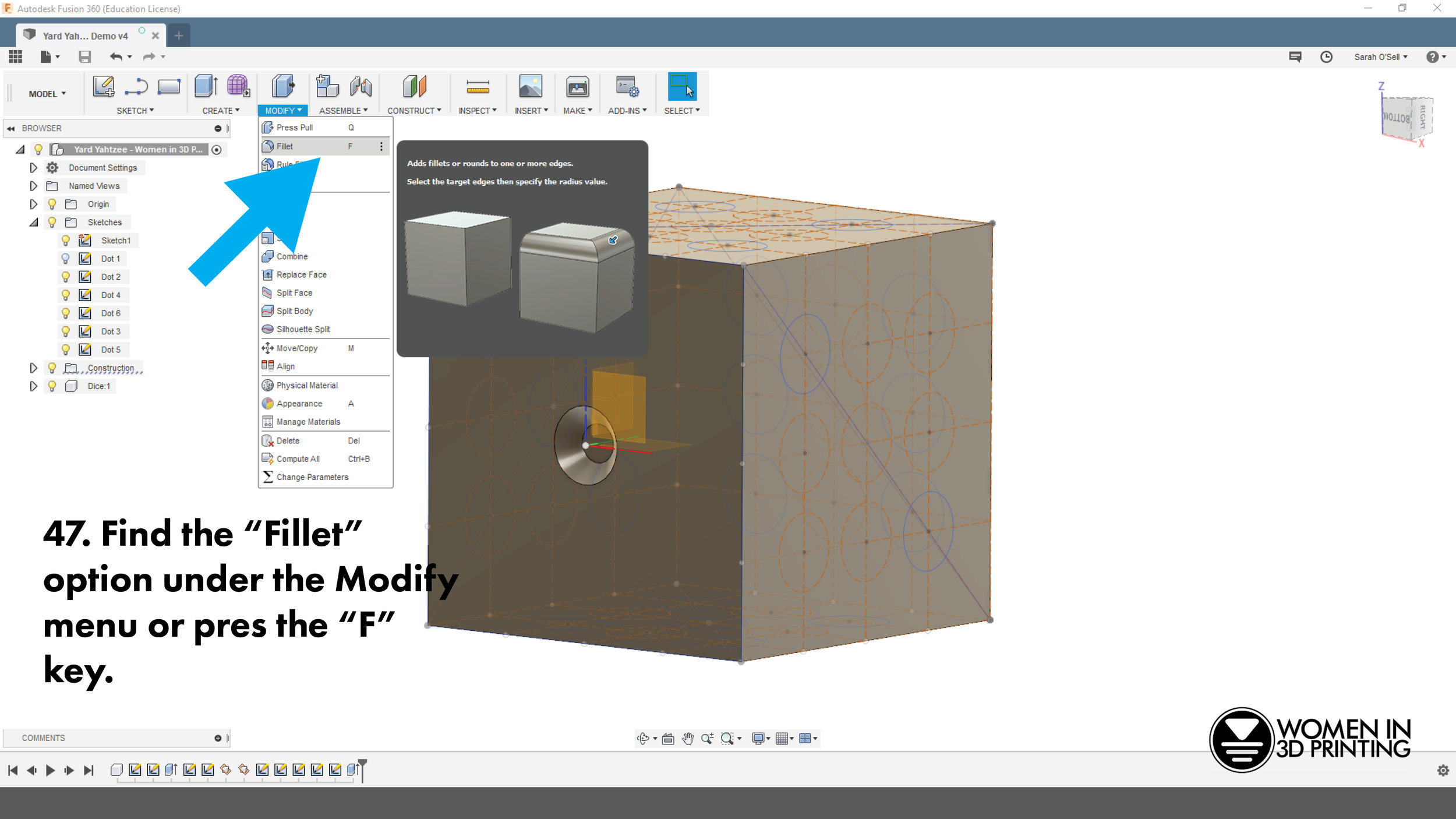Open the CONSTRUCT menu label
1456x819 pixels.
[x=414, y=111]
